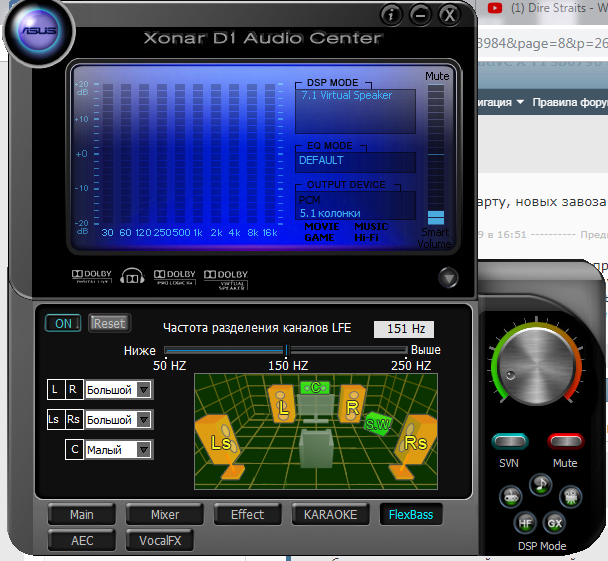The width and height of the screenshot is (608, 561).
Task: Click the center C speaker in diagram
Action: pos(315,387)
